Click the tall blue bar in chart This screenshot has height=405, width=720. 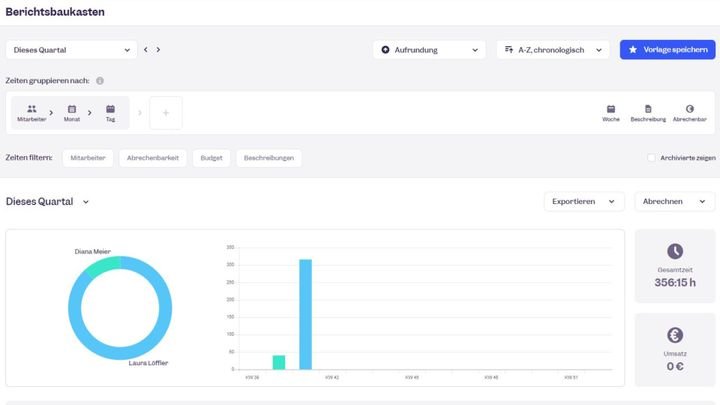tap(306, 315)
